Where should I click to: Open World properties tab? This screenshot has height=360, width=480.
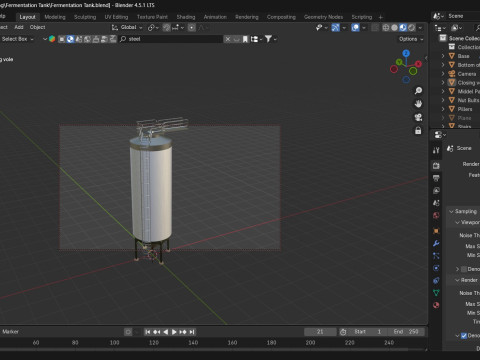[x=436, y=215]
